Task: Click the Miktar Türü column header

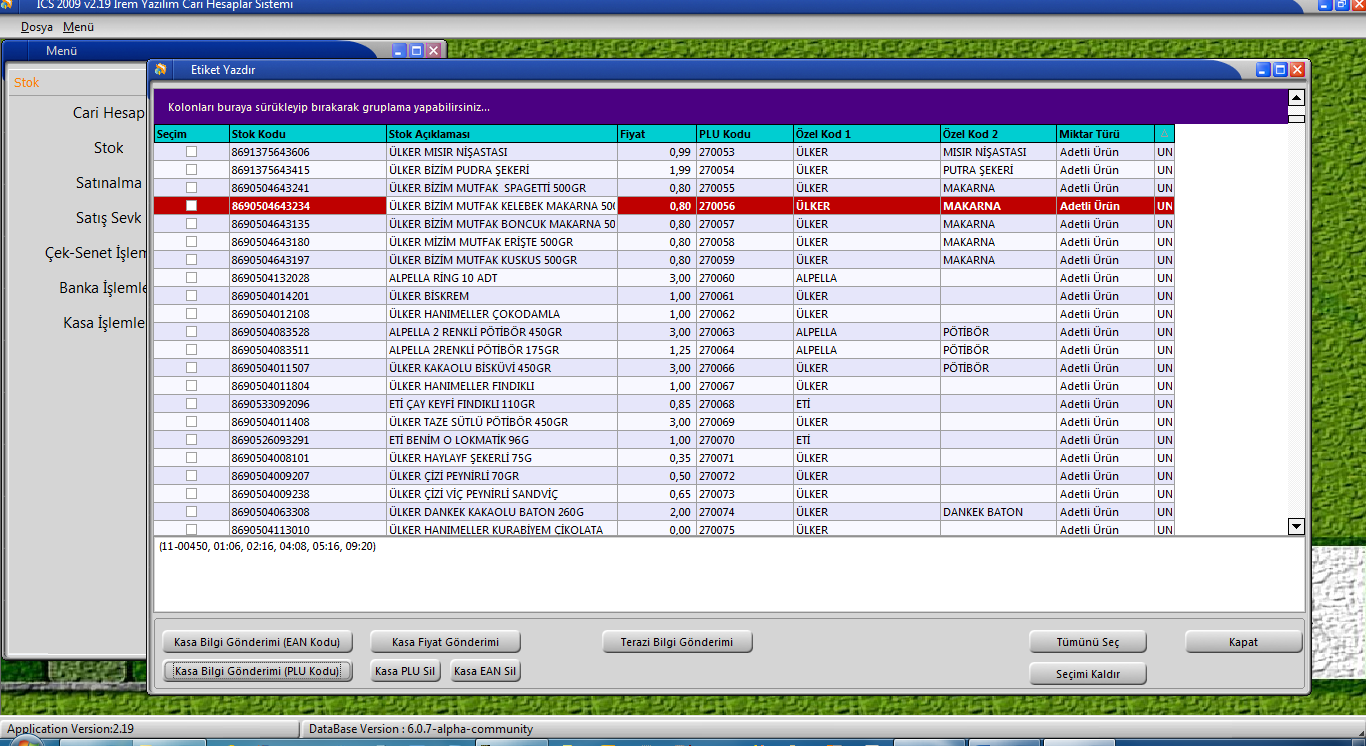Action: [x=1105, y=134]
